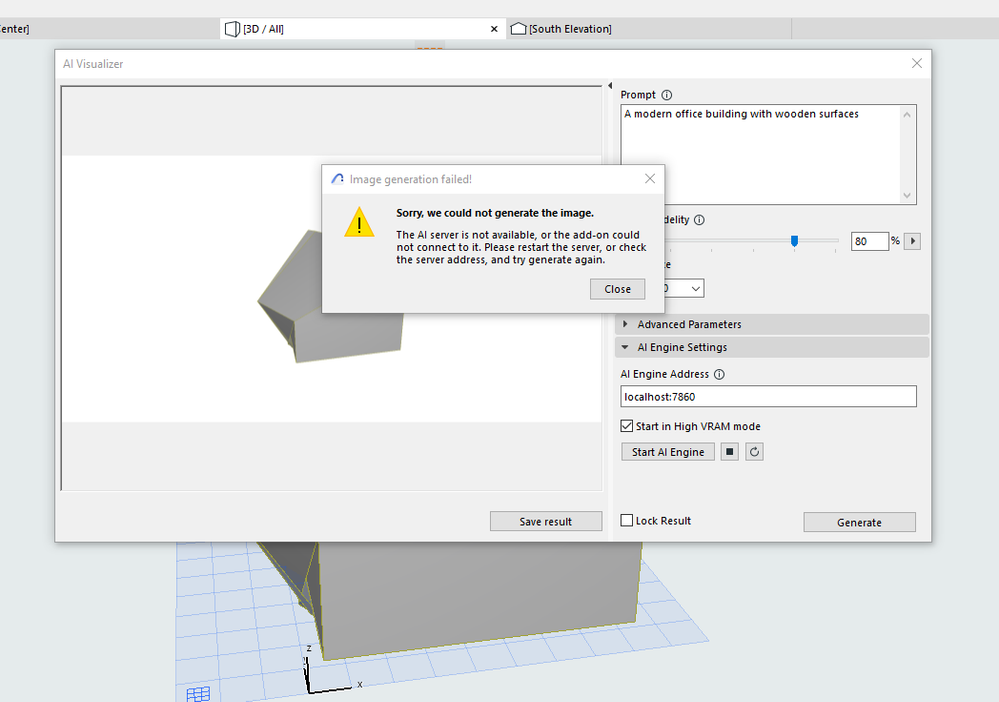Dismiss Image generation failed dialog with X

pyautogui.click(x=649, y=178)
